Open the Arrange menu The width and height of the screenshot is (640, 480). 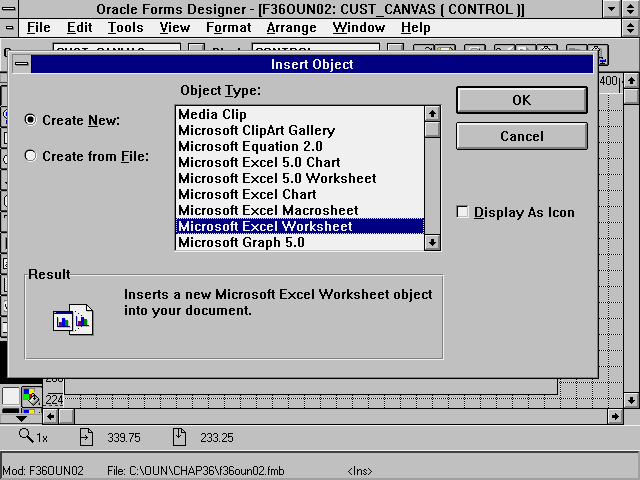pyautogui.click(x=292, y=28)
